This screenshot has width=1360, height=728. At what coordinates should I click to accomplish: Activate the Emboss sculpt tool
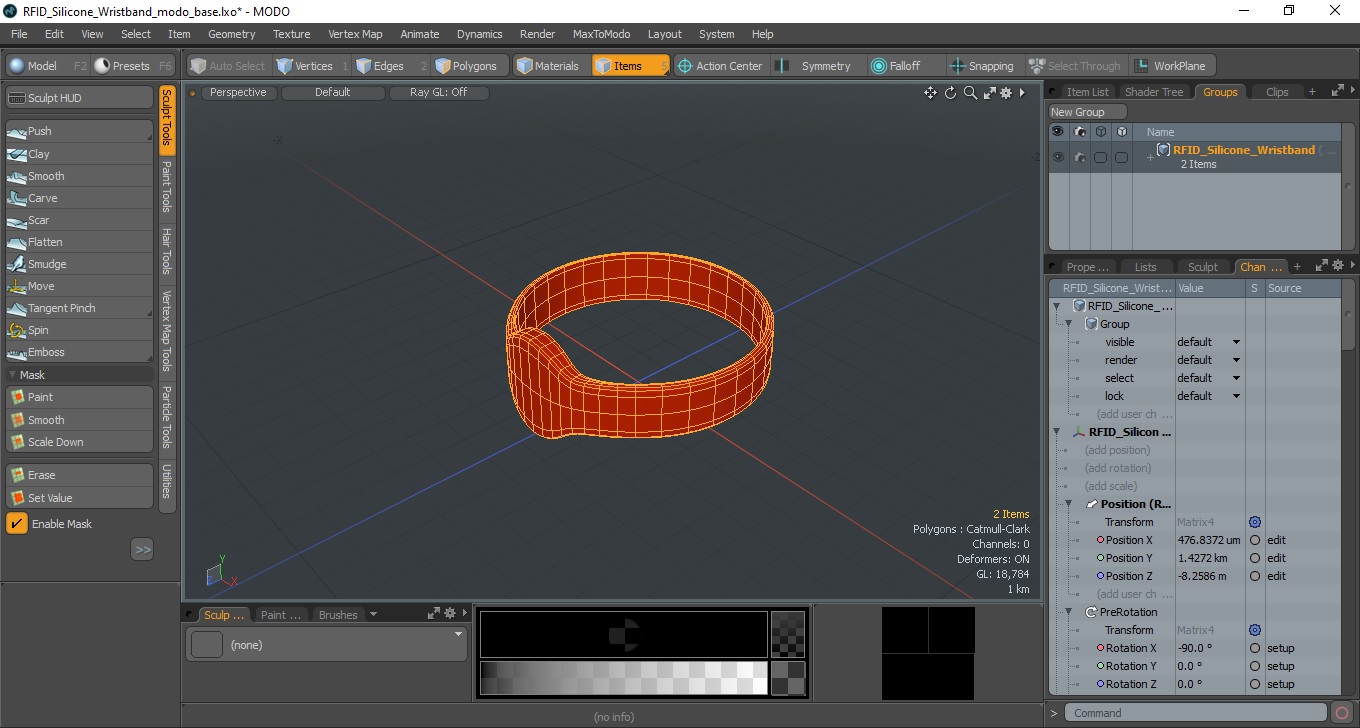pyautogui.click(x=79, y=352)
